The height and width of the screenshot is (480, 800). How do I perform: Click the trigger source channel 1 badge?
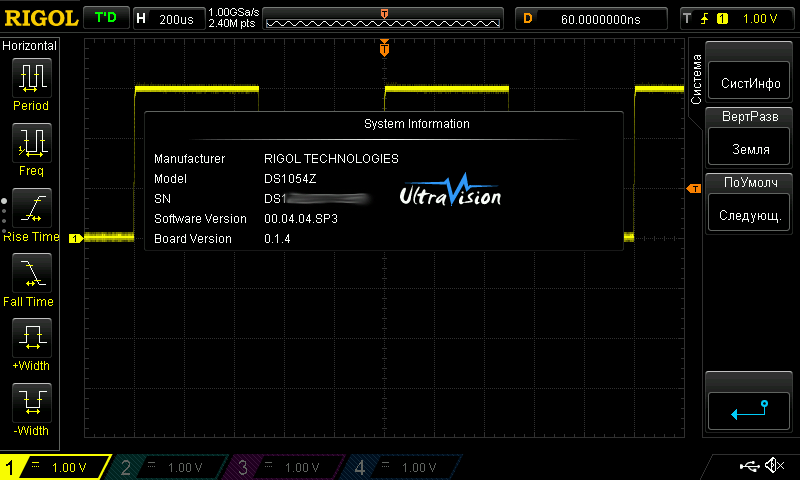[x=722, y=19]
